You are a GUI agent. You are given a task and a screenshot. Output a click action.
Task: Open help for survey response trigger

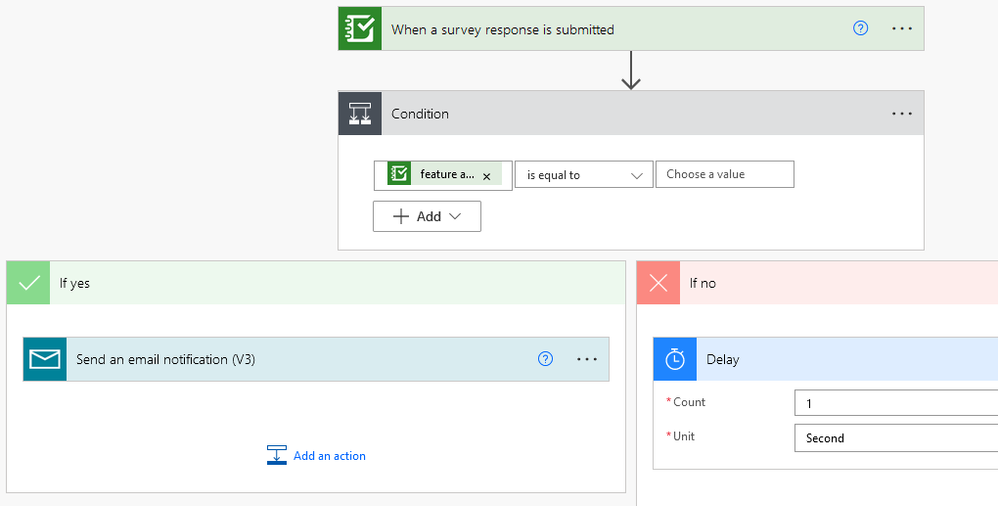pos(861,29)
